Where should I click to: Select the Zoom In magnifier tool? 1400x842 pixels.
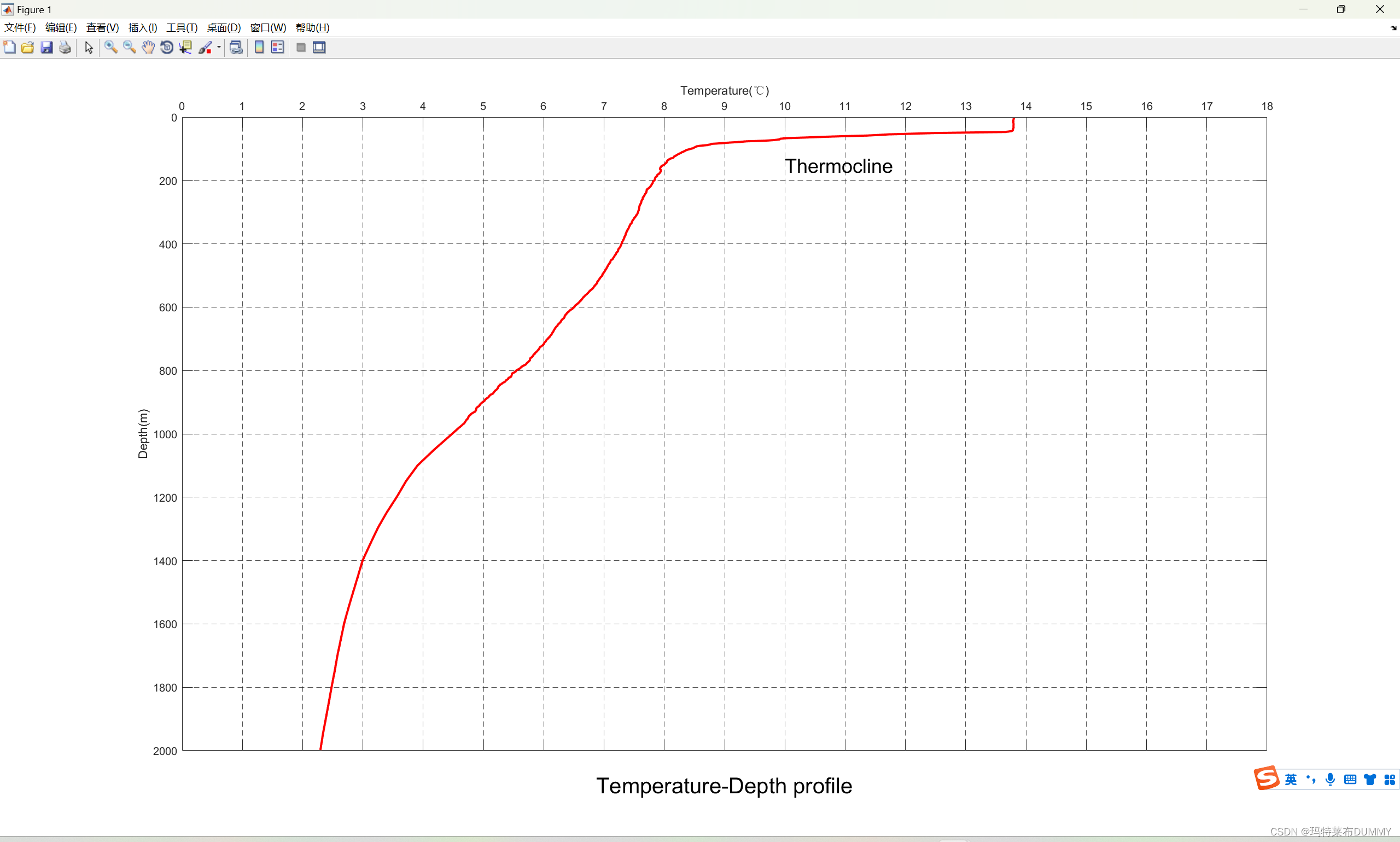pyautogui.click(x=110, y=48)
